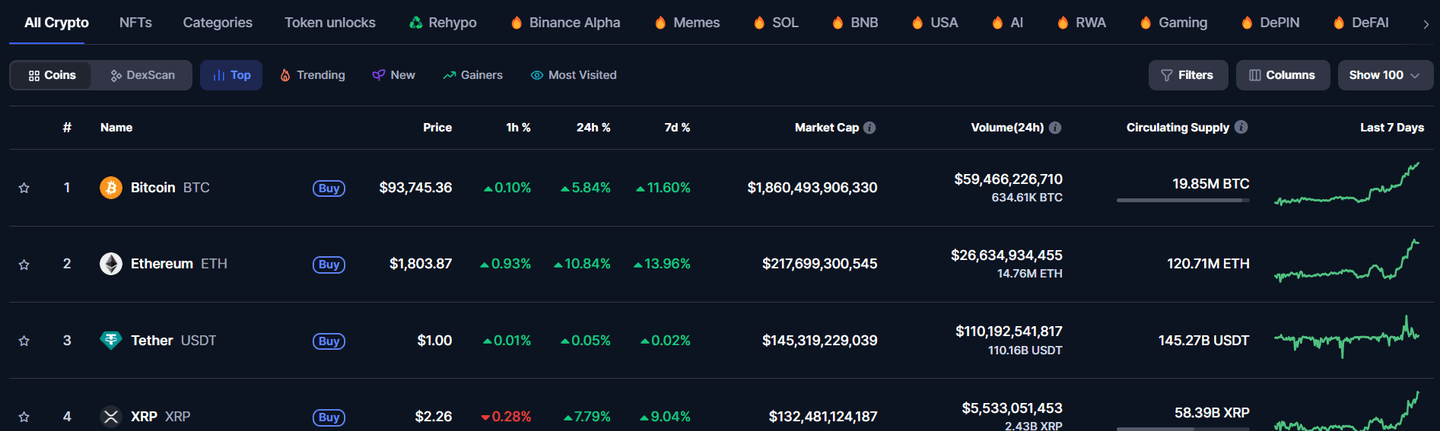This screenshot has width=1440, height=431.
Task: Open Ethereum's 7-day sparkline chart
Action: (x=1347, y=261)
